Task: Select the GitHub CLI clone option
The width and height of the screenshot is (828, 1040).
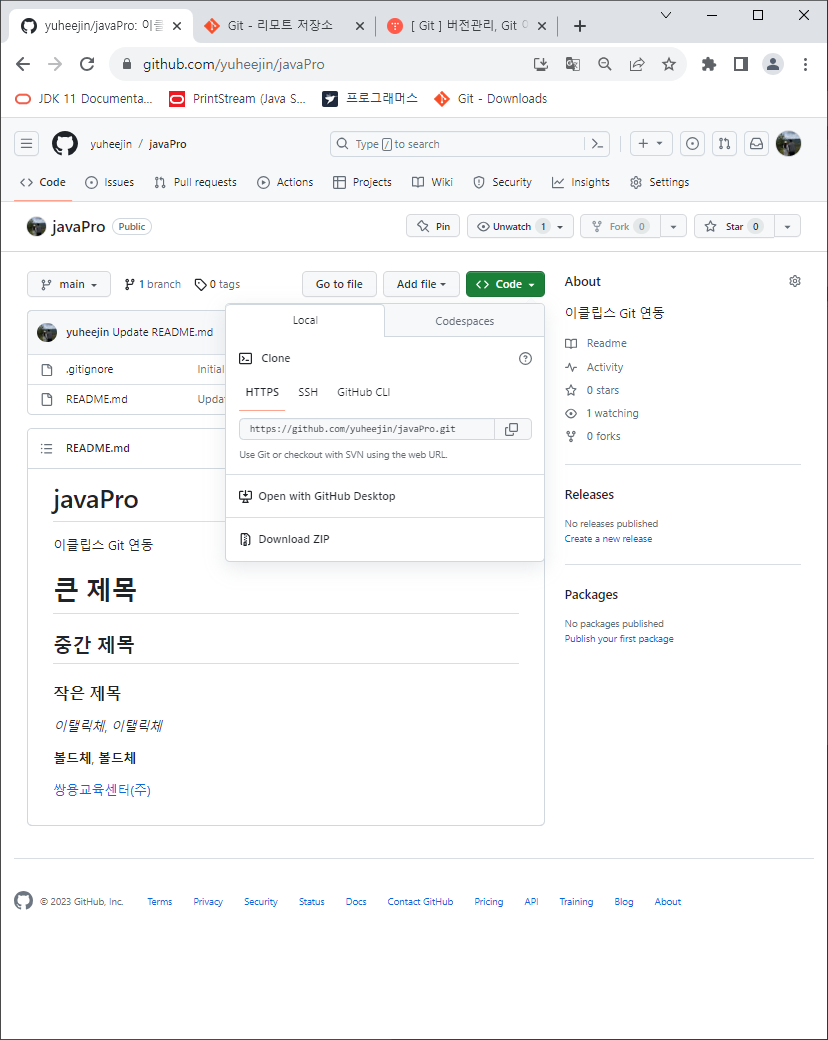Action: pos(364,392)
